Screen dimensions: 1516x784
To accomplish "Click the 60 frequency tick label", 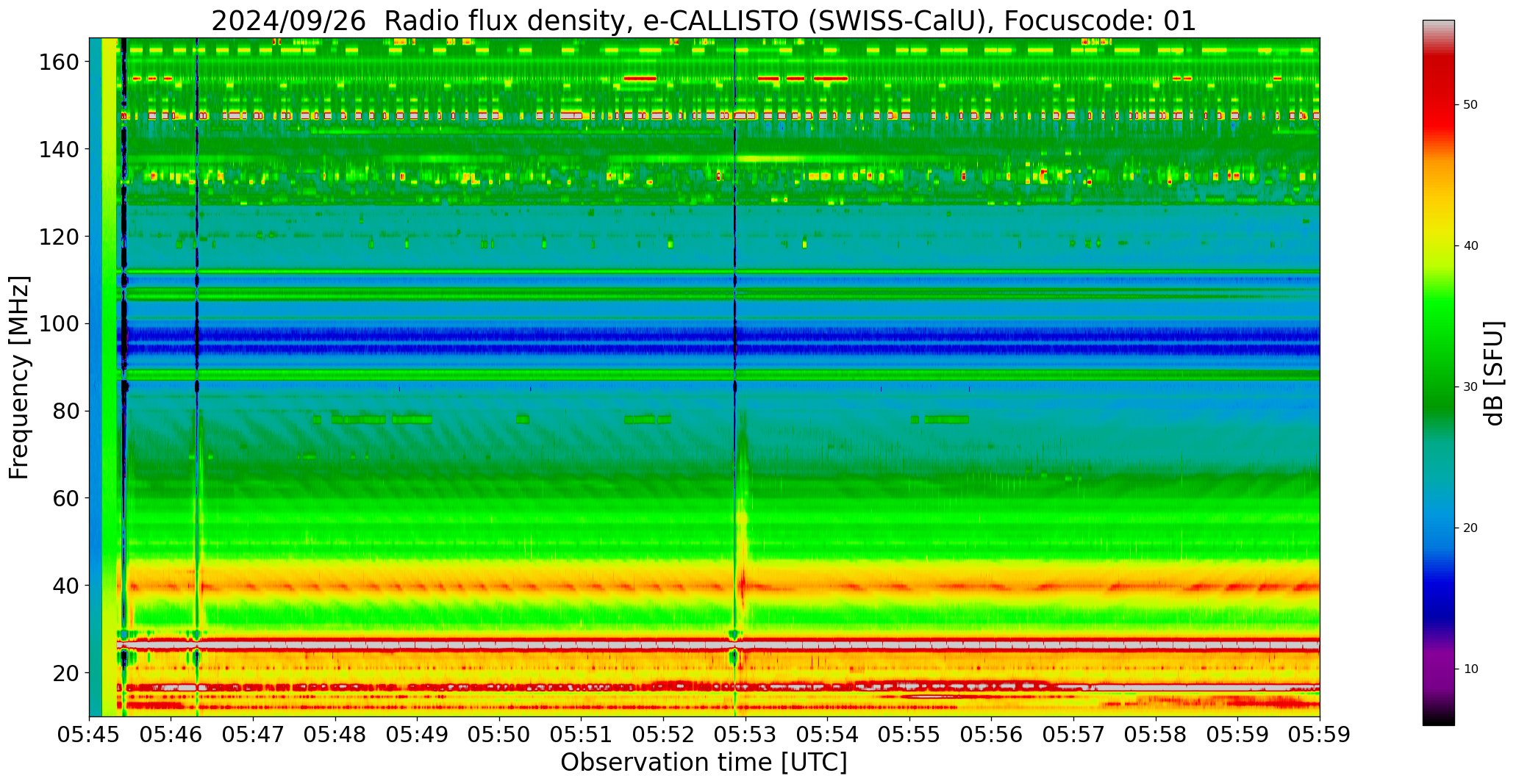I will click(65, 498).
